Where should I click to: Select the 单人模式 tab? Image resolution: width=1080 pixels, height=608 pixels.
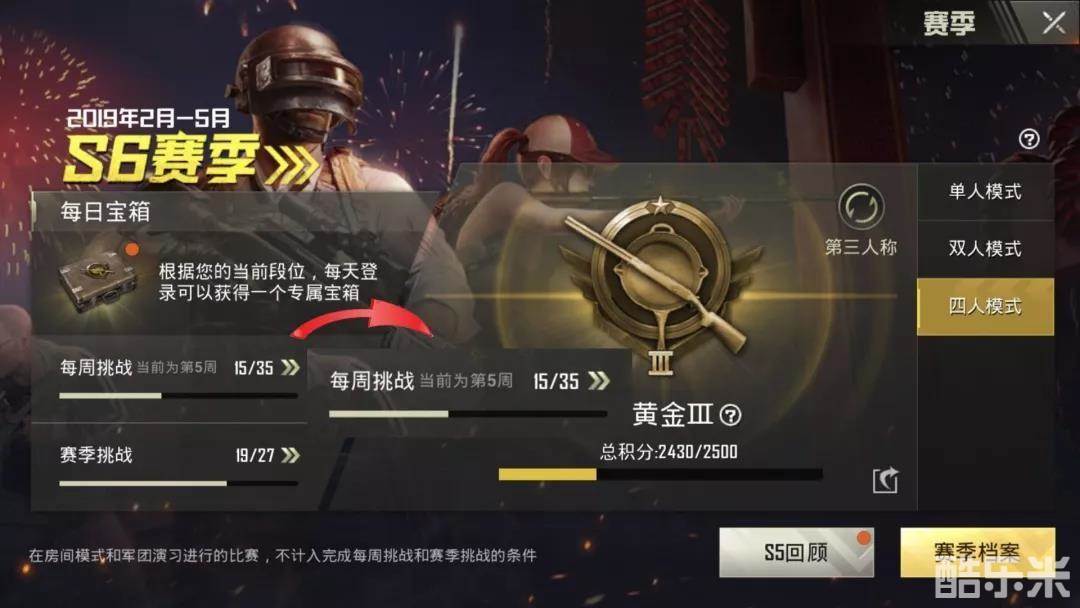pyautogui.click(x=986, y=191)
